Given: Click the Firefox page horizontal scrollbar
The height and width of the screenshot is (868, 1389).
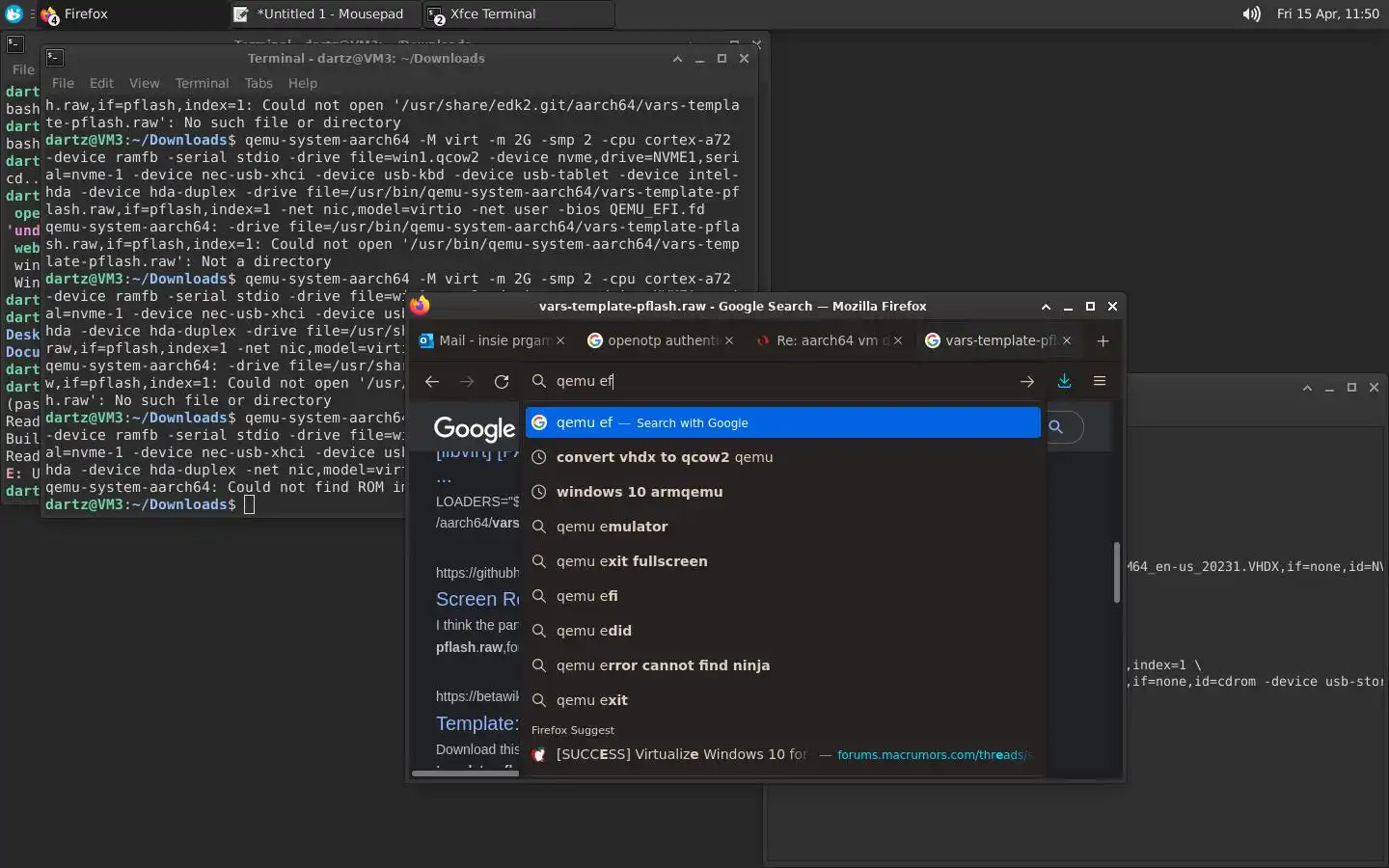Looking at the screenshot, I should (x=465, y=773).
